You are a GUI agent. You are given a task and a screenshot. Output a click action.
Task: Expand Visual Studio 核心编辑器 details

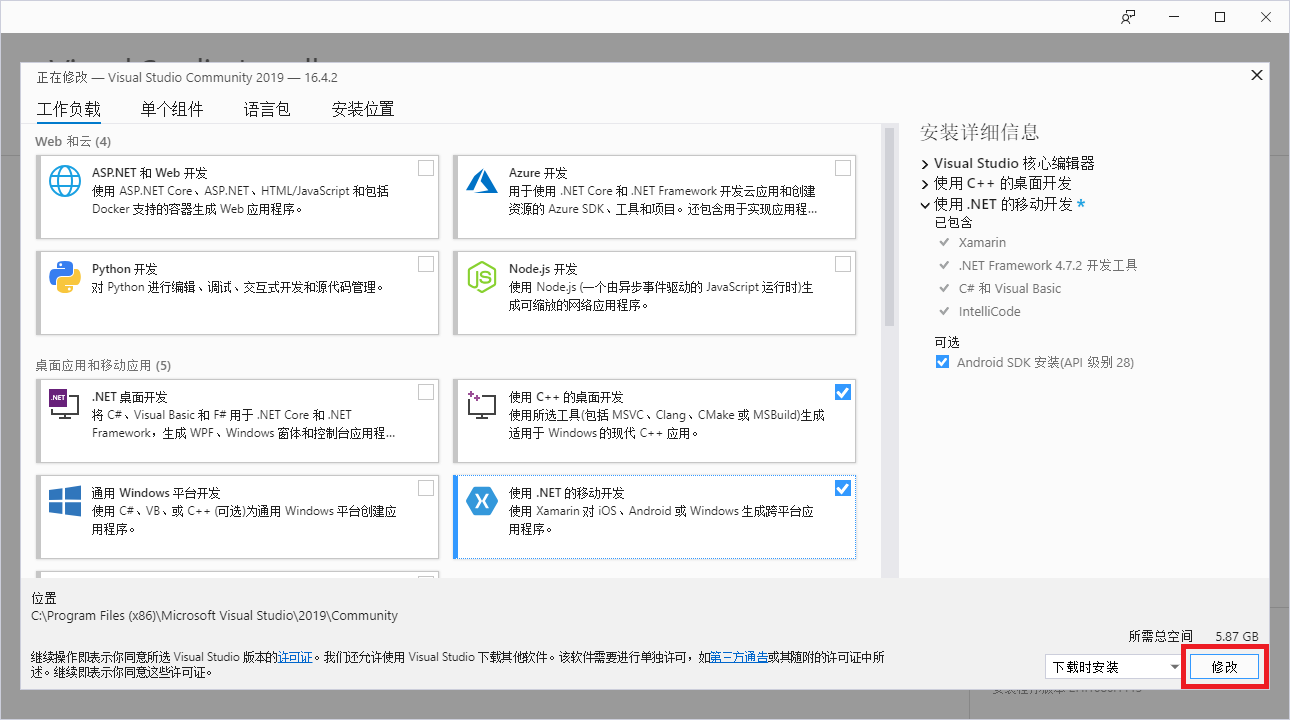point(926,163)
